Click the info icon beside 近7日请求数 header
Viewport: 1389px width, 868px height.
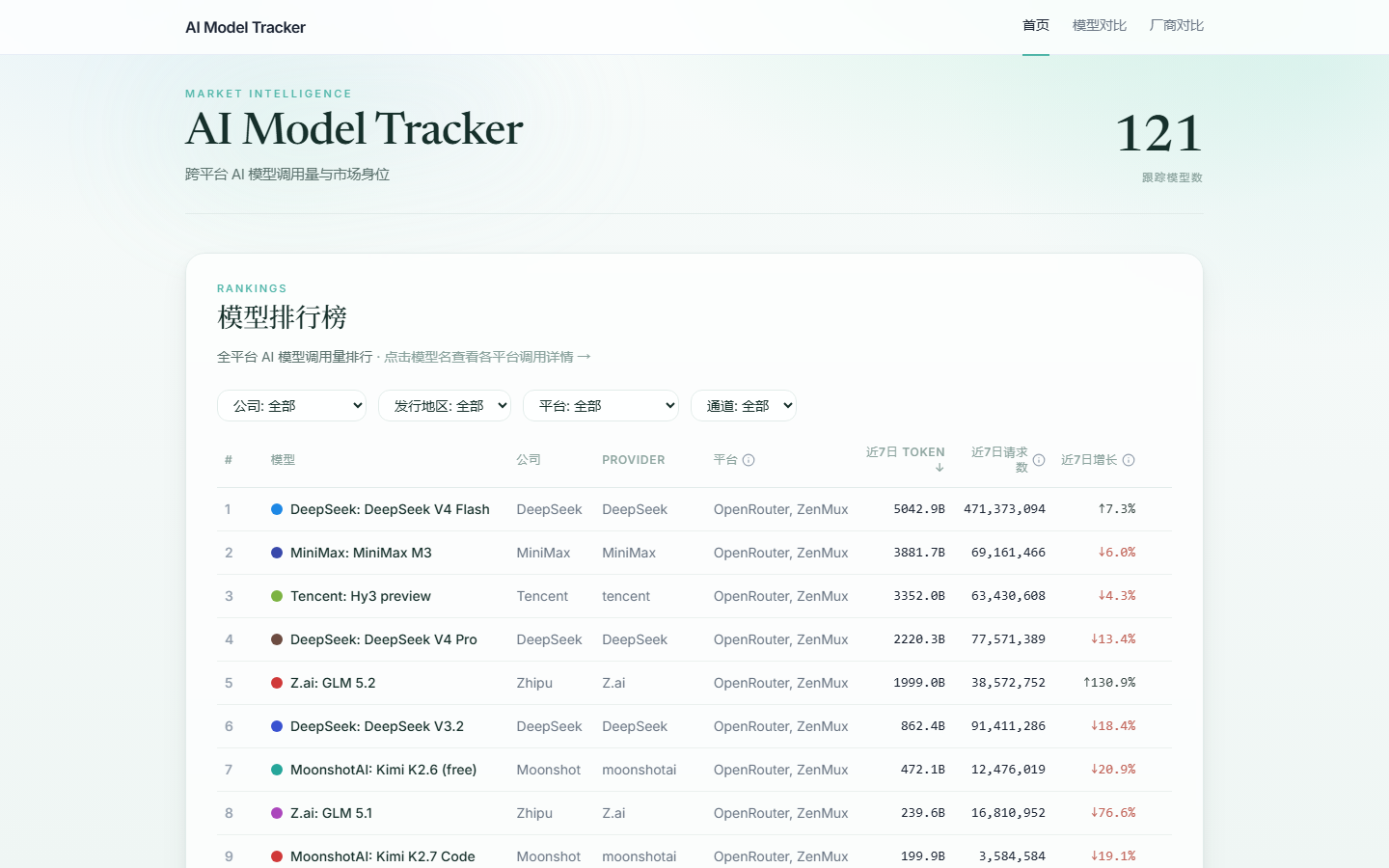(1039, 460)
